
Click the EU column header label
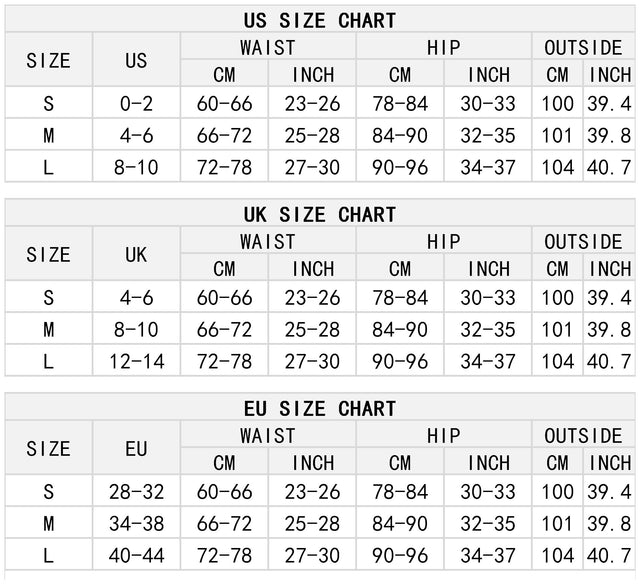tap(136, 449)
